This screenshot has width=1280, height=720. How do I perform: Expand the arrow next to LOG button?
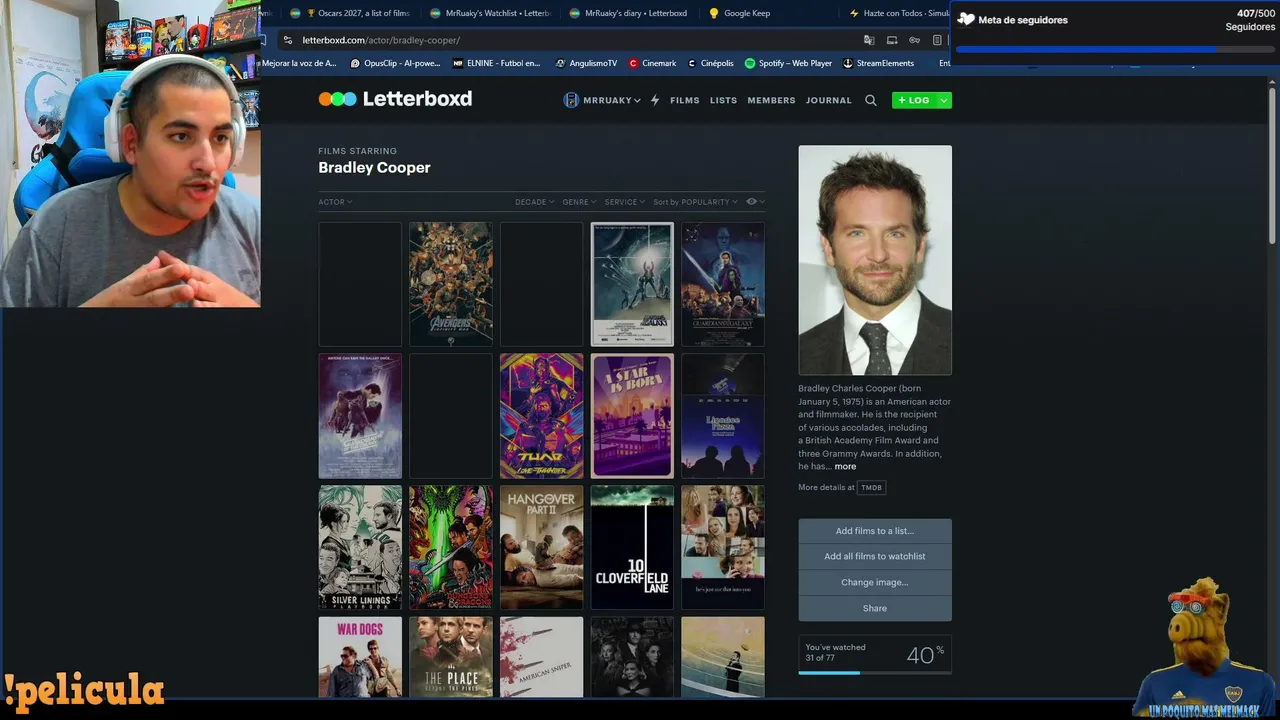[x=944, y=100]
